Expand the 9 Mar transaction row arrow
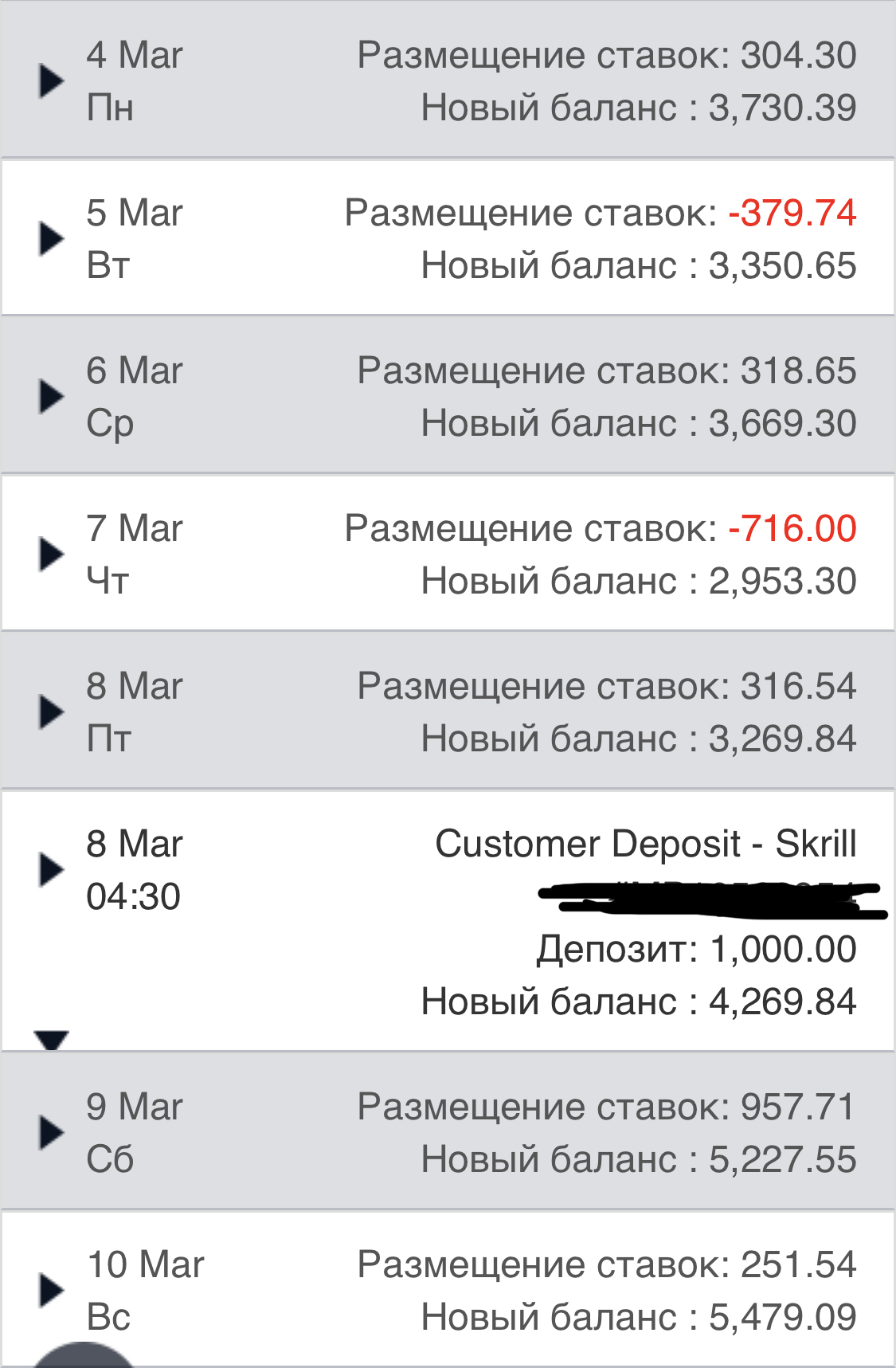This screenshot has width=896, height=1368. pyautogui.click(x=52, y=1132)
